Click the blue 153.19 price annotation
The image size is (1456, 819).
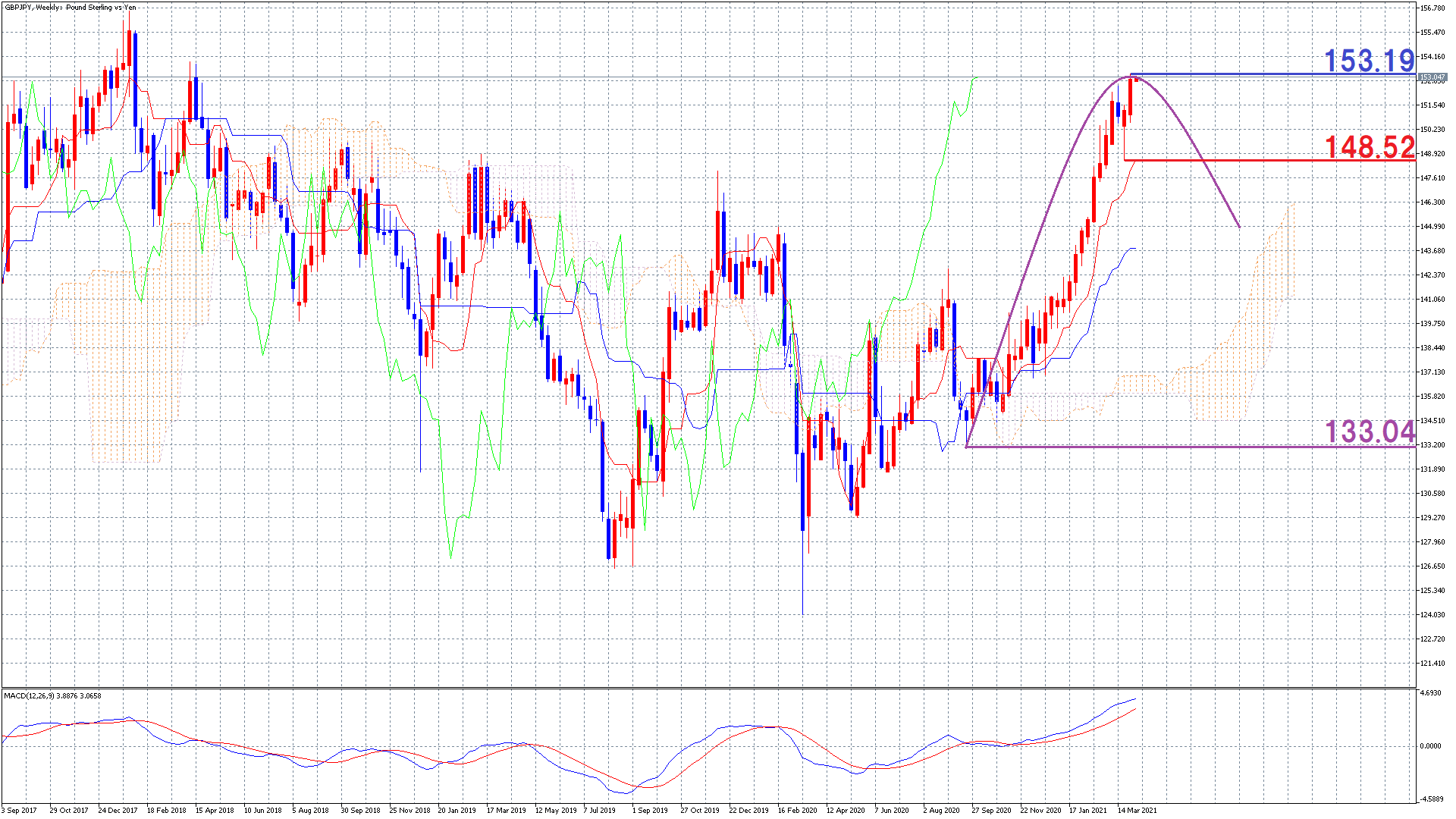[1370, 61]
